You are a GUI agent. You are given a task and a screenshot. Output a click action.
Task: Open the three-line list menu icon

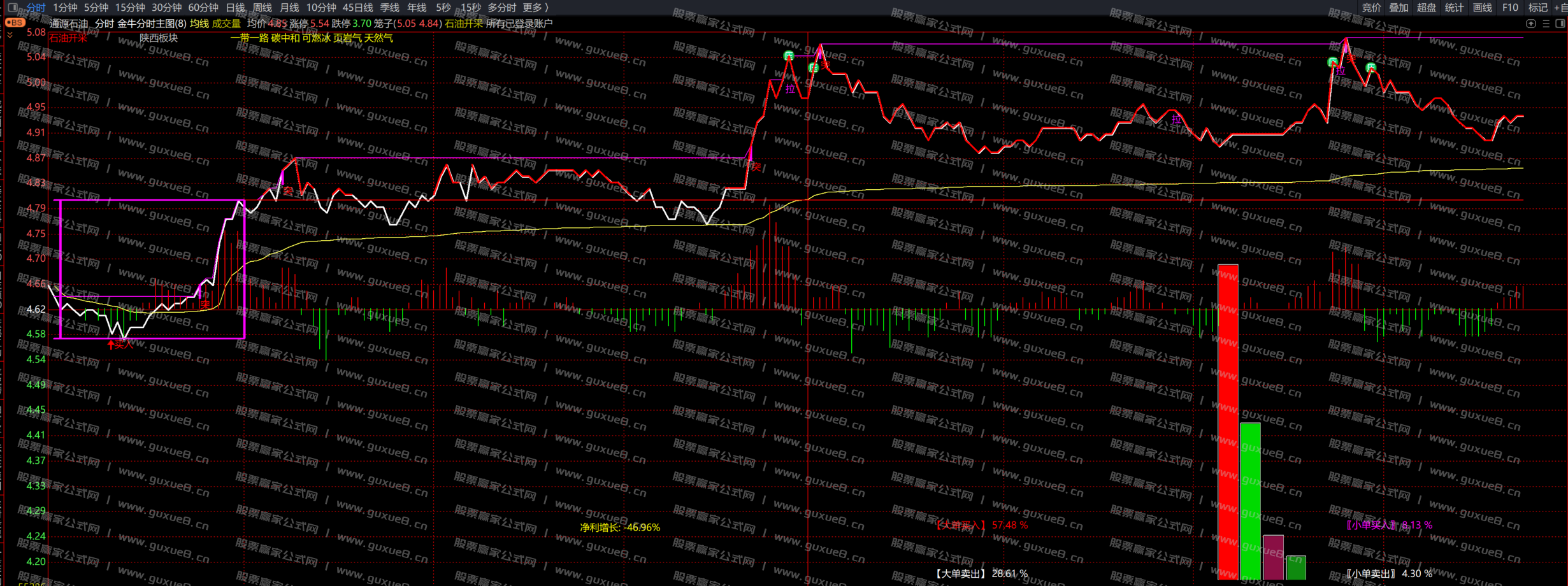click(1546, 24)
